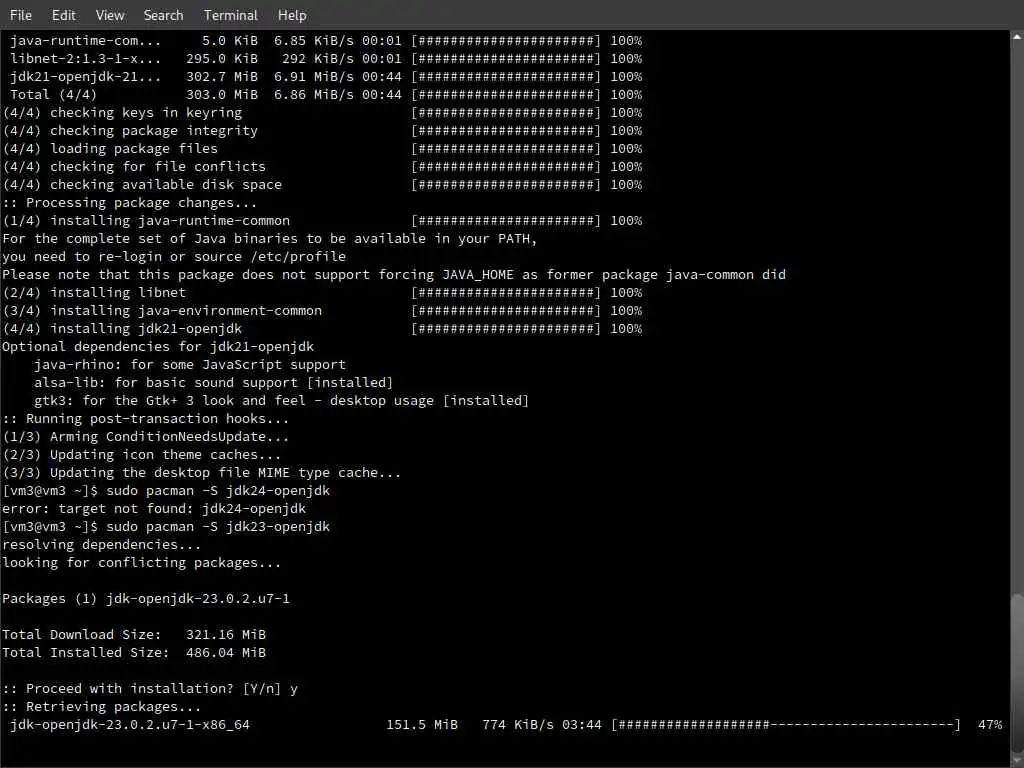Click '(4/4) checking package integrity' line
1024x768 pixels.
click(x=323, y=131)
